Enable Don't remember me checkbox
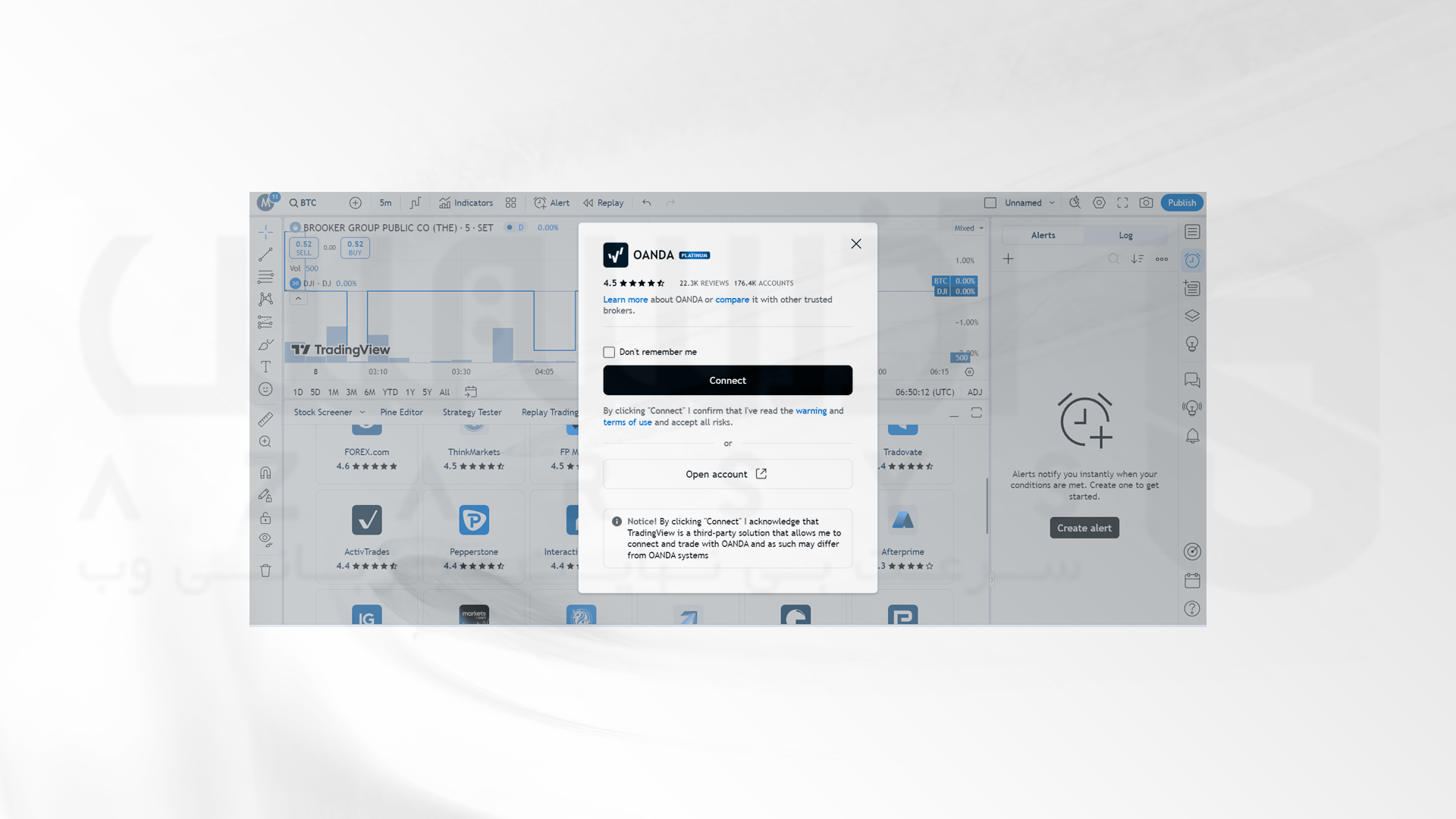 click(608, 351)
